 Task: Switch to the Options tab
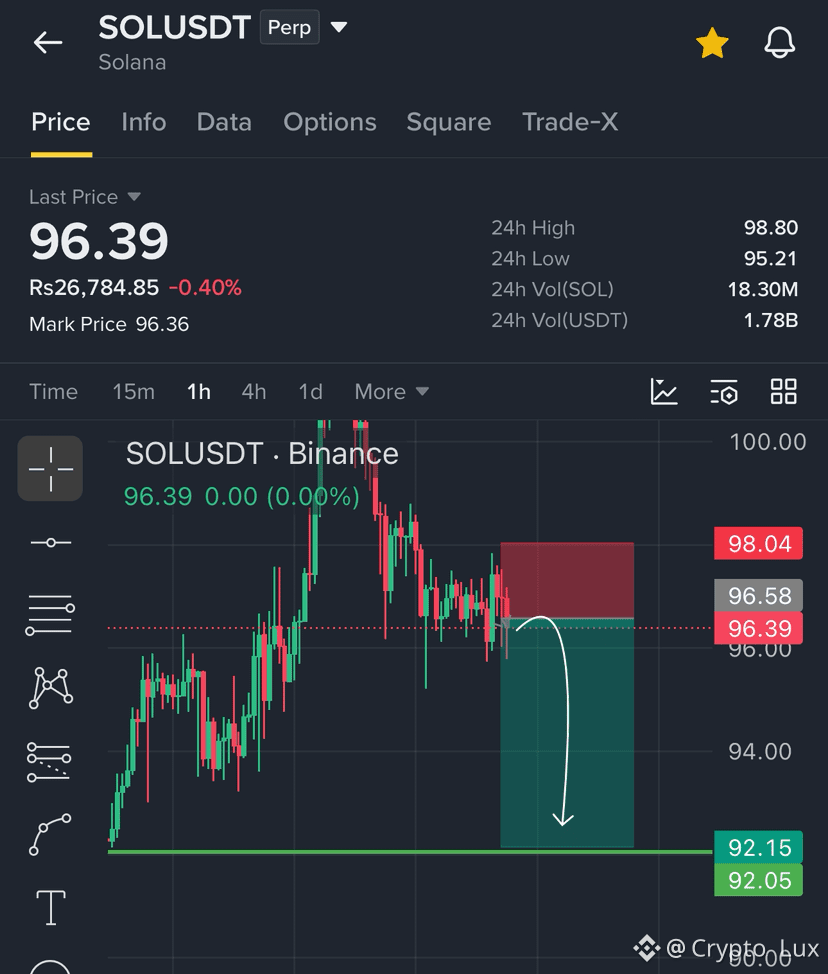(330, 122)
